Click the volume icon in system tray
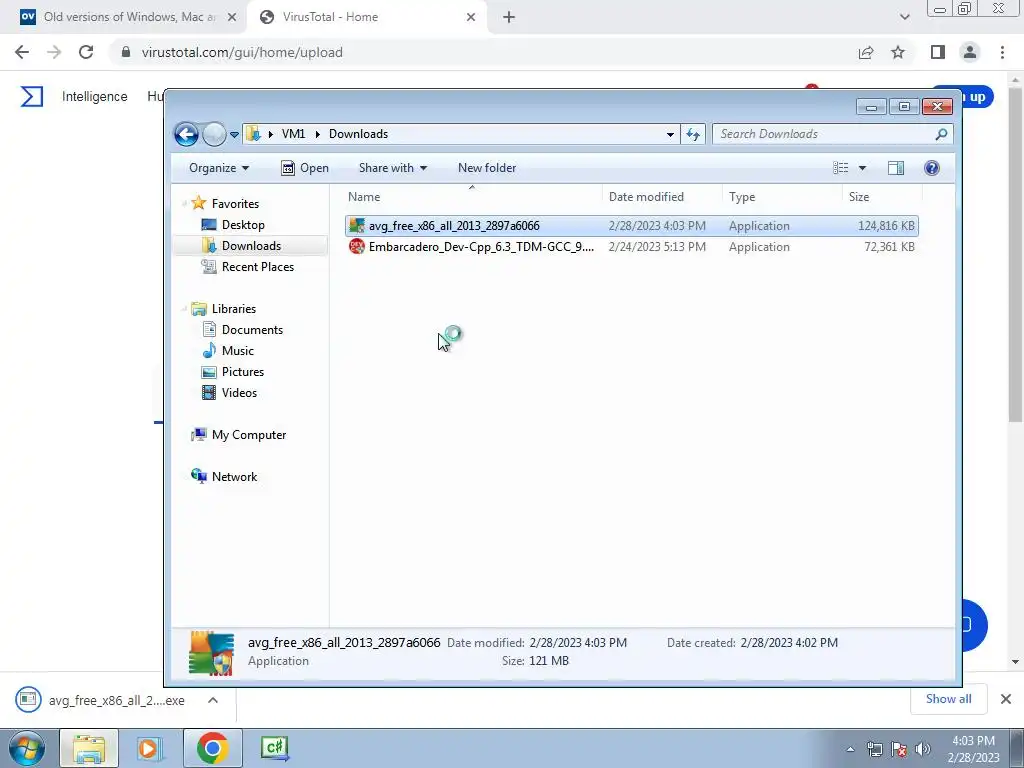This screenshot has height=768, width=1024. [x=923, y=749]
